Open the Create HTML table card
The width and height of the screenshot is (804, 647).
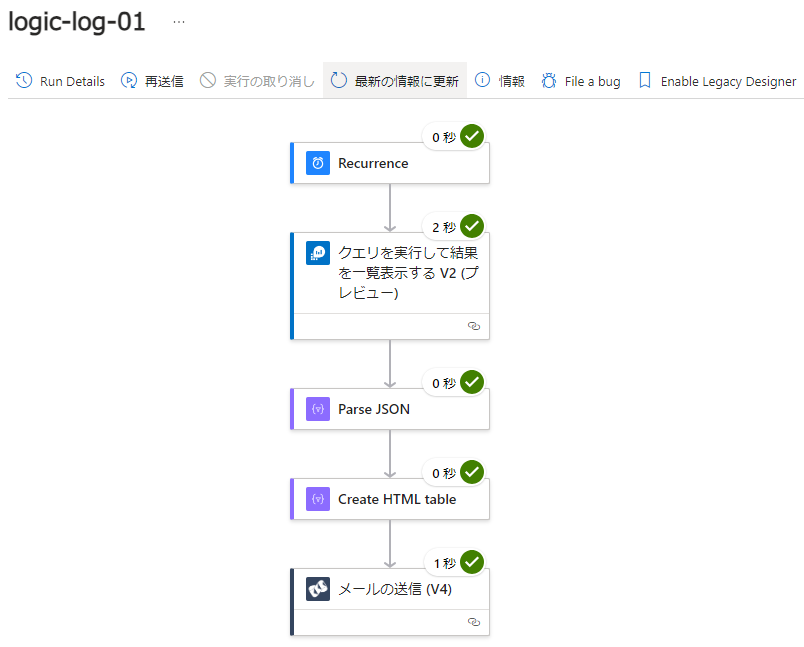pos(390,499)
